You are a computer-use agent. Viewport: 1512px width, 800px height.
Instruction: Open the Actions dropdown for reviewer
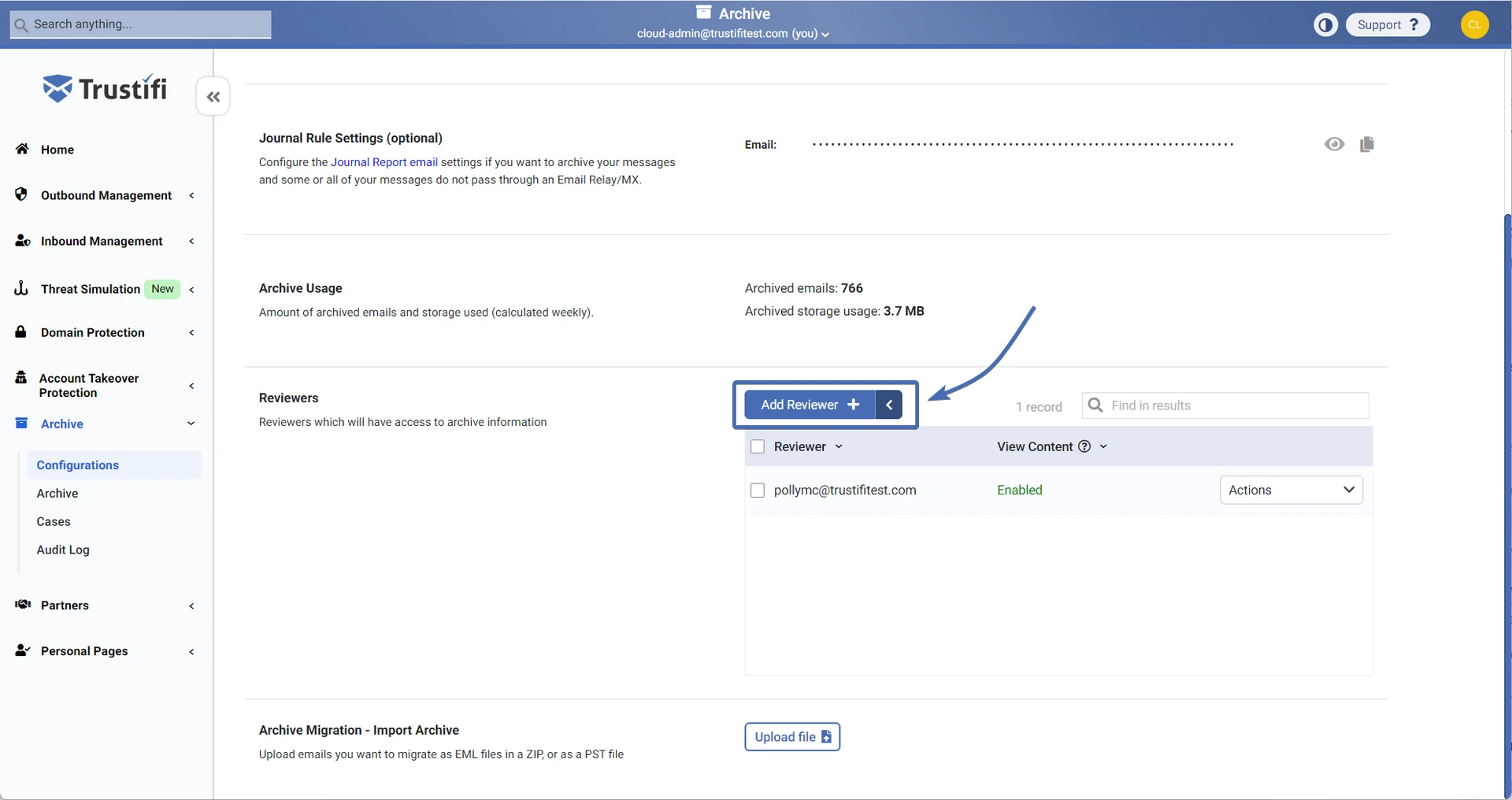point(1291,491)
